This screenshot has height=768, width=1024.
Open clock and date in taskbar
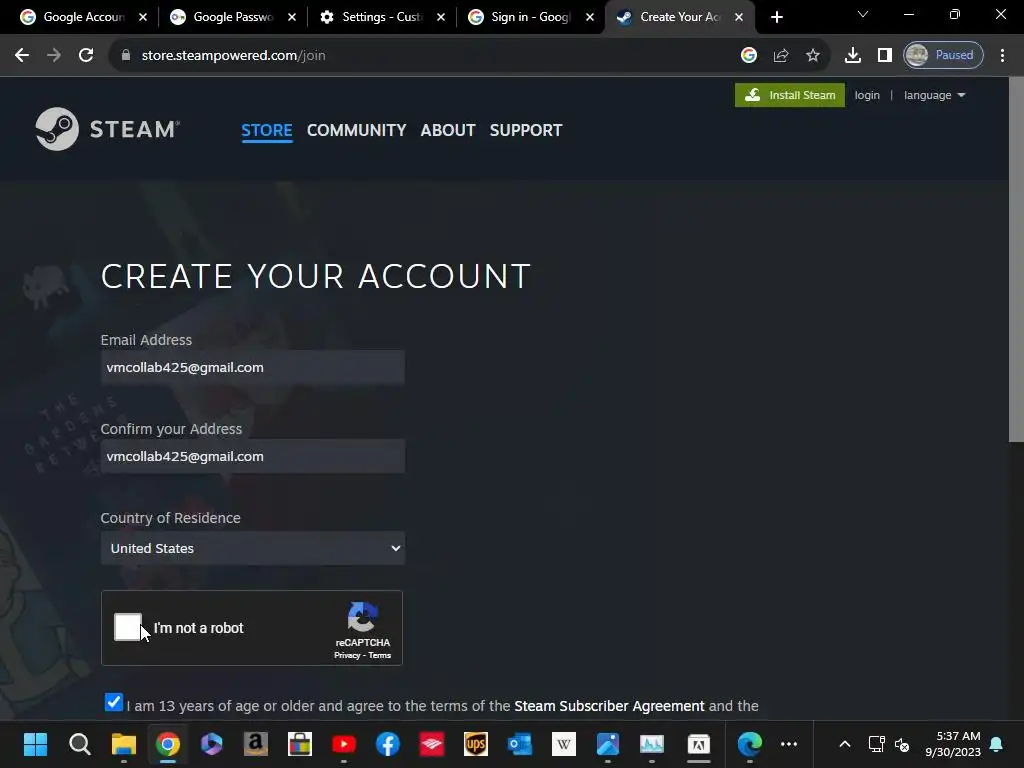(952, 744)
